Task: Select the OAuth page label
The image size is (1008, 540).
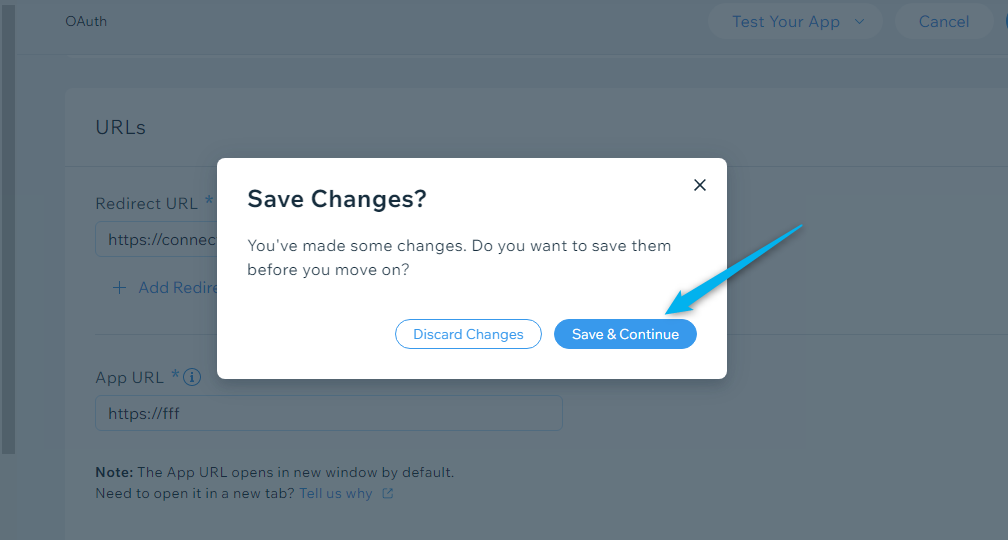Action: pyautogui.click(x=86, y=21)
